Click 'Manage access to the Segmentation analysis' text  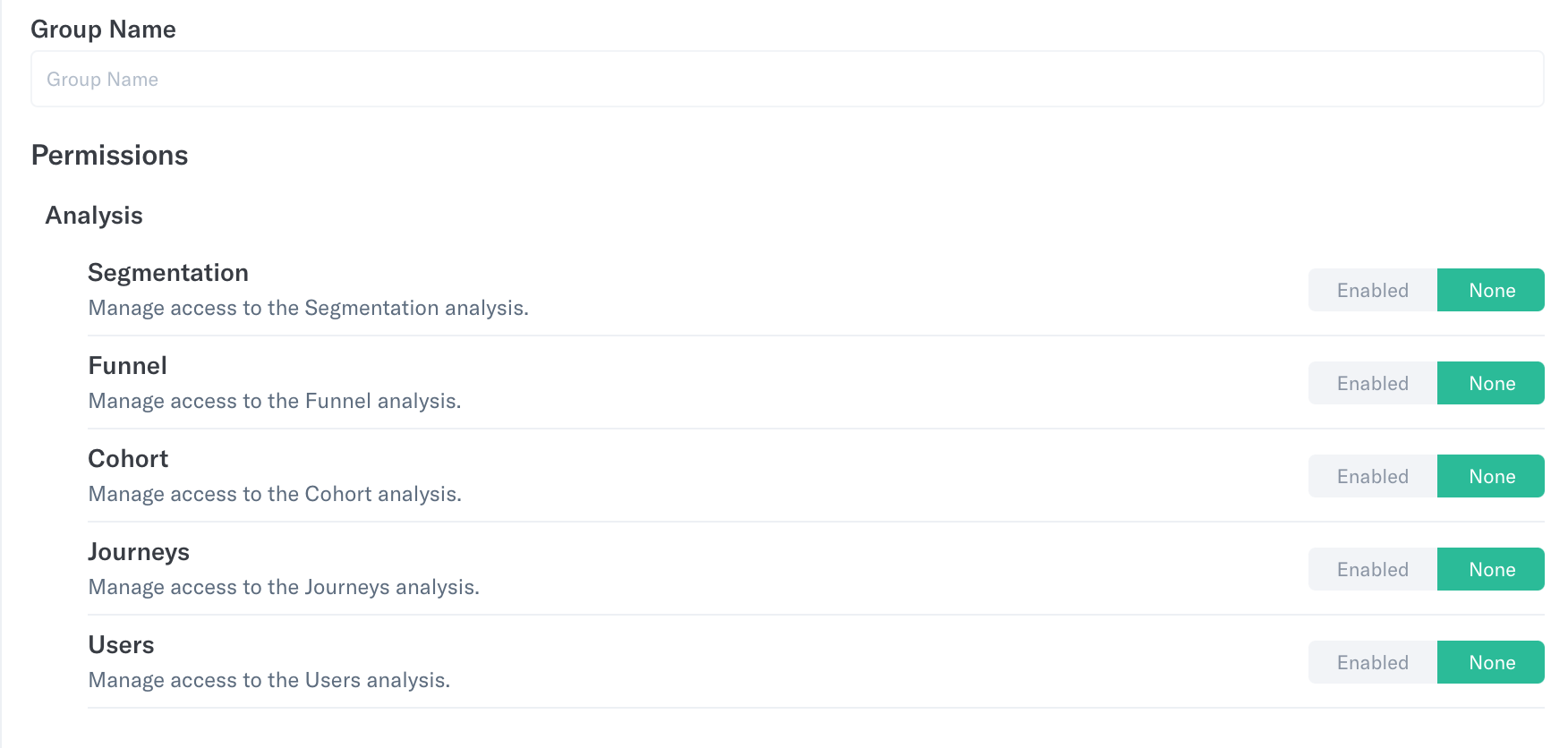click(x=308, y=308)
